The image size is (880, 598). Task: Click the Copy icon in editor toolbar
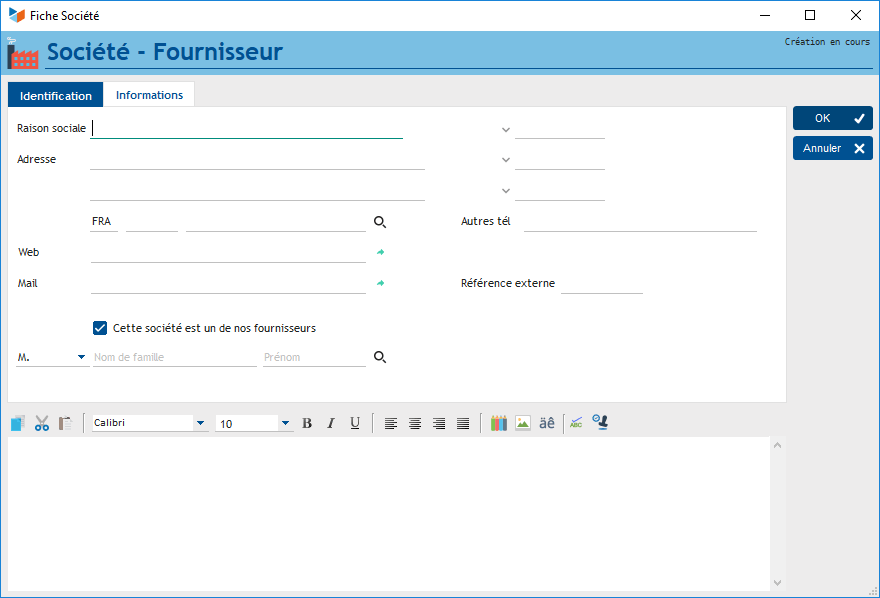pyautogui.click(x=17, y=423)
